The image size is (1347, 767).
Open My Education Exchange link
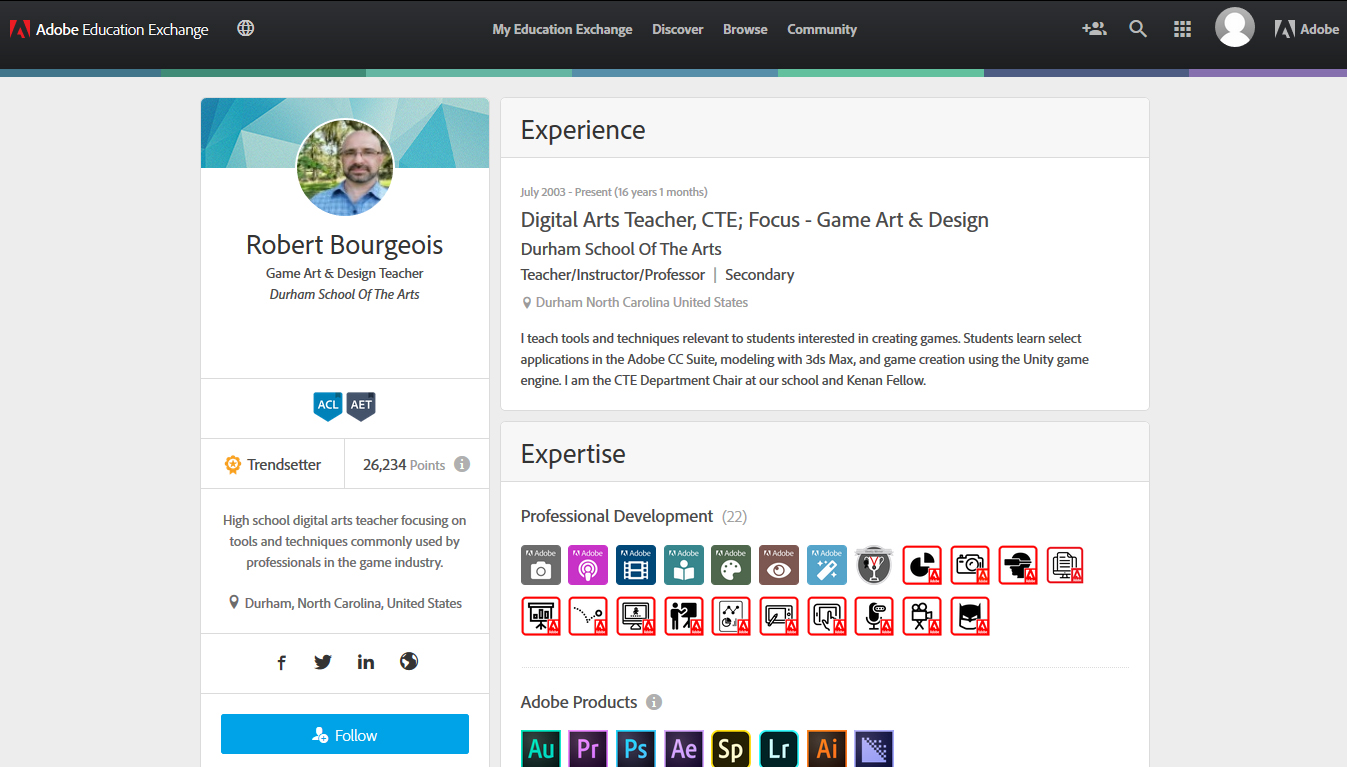point(562,29)
